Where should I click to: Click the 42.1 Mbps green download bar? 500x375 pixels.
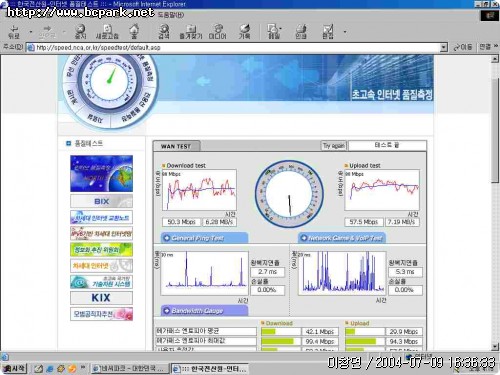coord(268,332)
